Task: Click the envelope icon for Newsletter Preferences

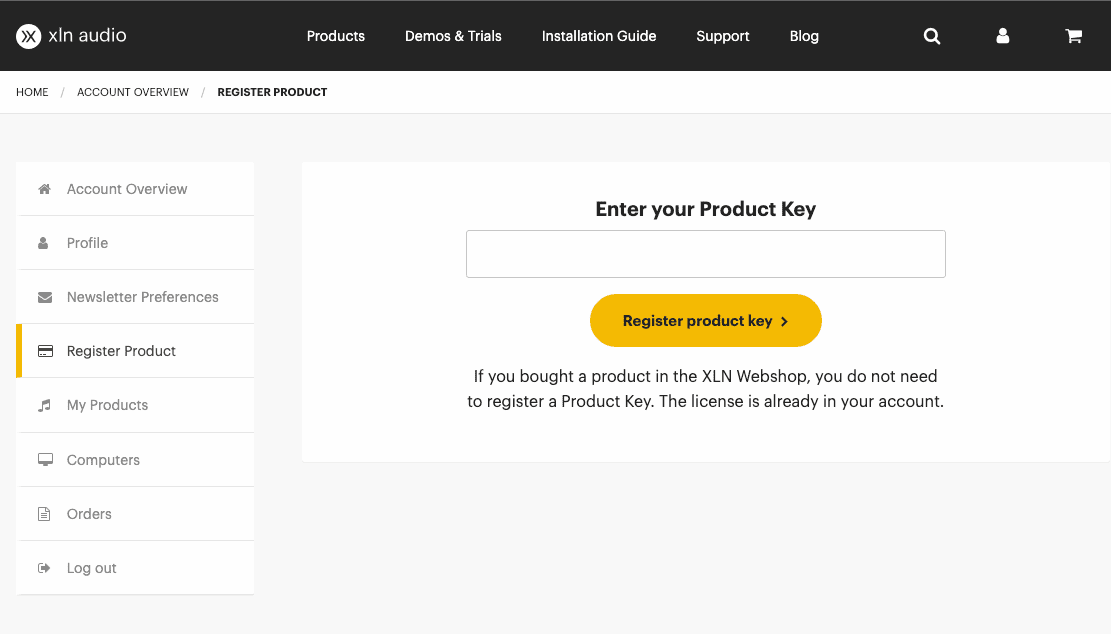Action: point(44,297)
